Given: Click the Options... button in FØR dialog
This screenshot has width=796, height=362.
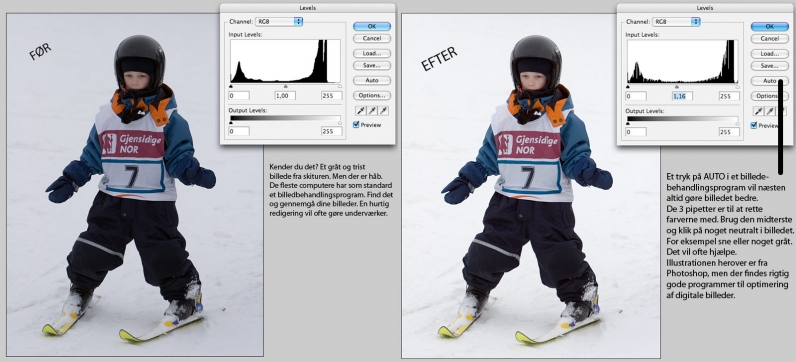Looking at the screenshot, I should pyautogui.click(x=372, y=95).
